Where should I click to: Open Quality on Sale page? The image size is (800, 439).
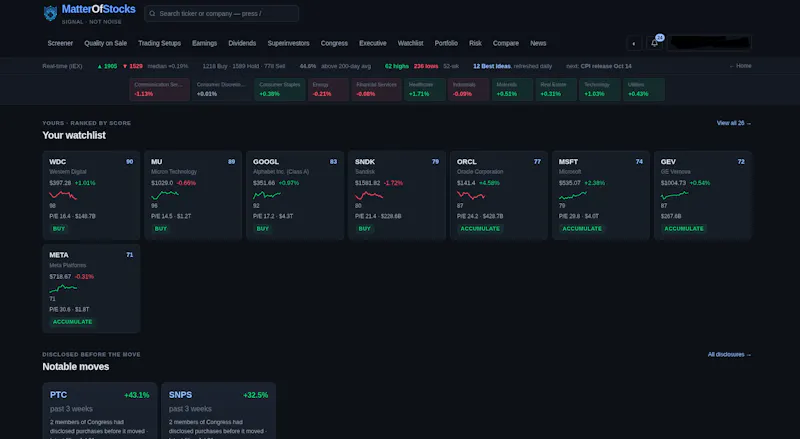pyautogui.click(x=105, y=43)
